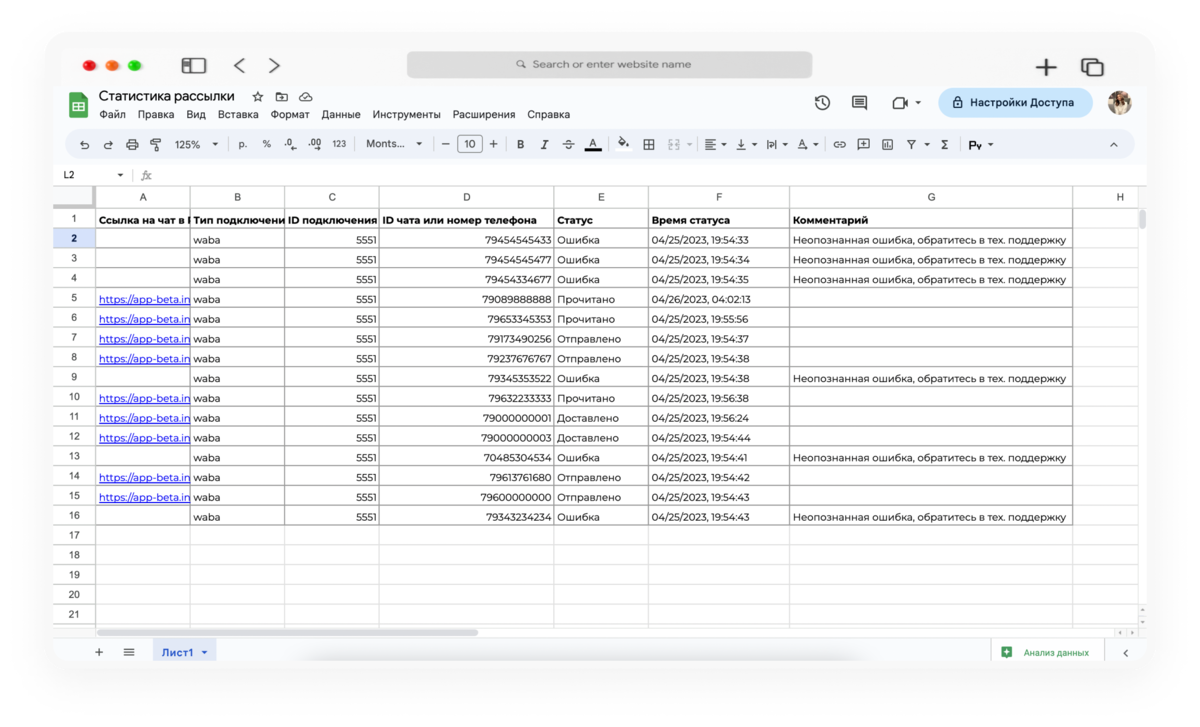The width and height of the screenshot is (1200, 727).
Task: Select the paint format roller
Action: (156, 145)
